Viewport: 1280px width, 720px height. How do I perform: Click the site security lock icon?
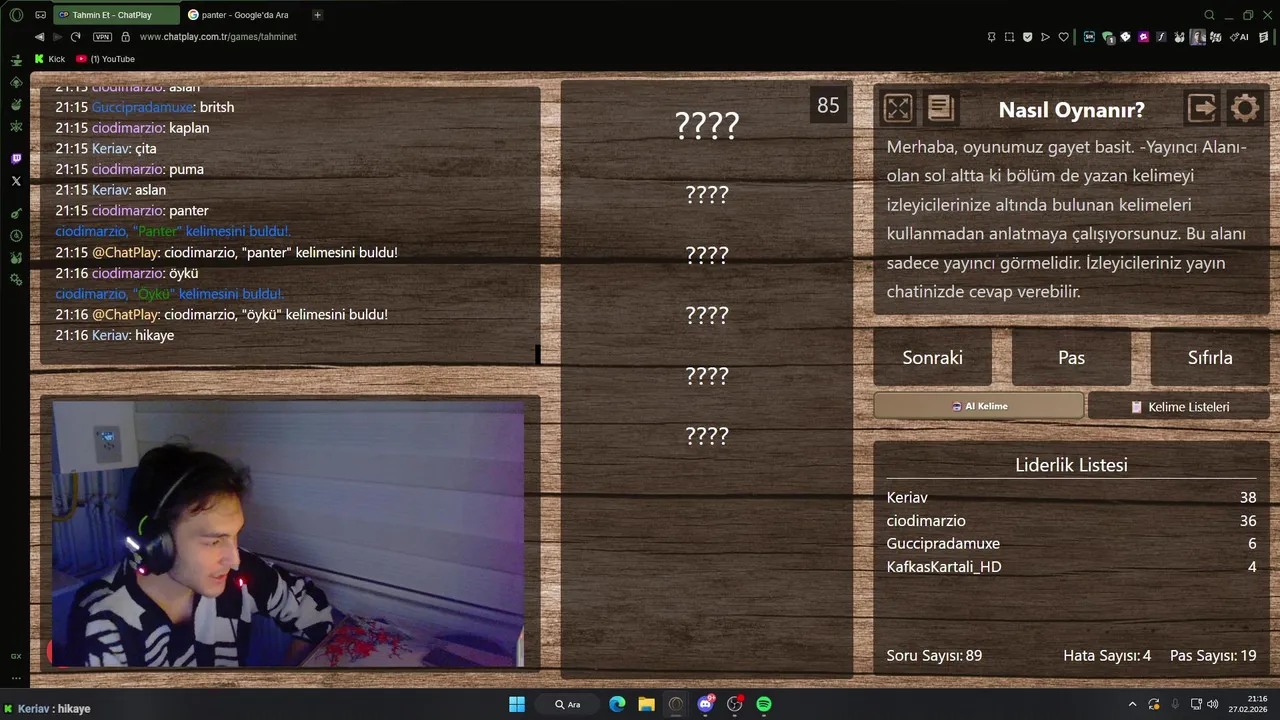125,37
